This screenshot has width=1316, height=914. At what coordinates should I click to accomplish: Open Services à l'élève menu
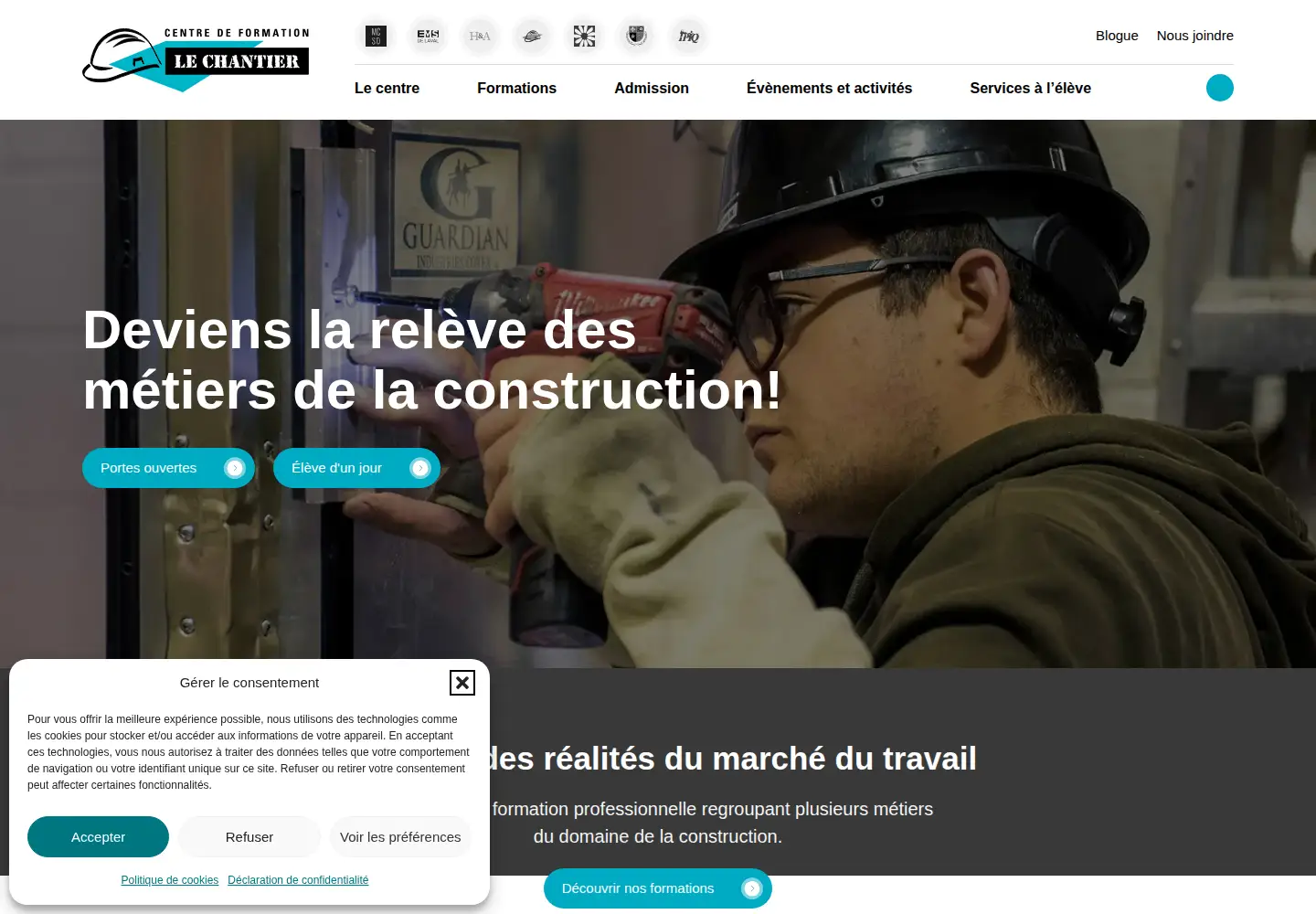[1030, 89]
